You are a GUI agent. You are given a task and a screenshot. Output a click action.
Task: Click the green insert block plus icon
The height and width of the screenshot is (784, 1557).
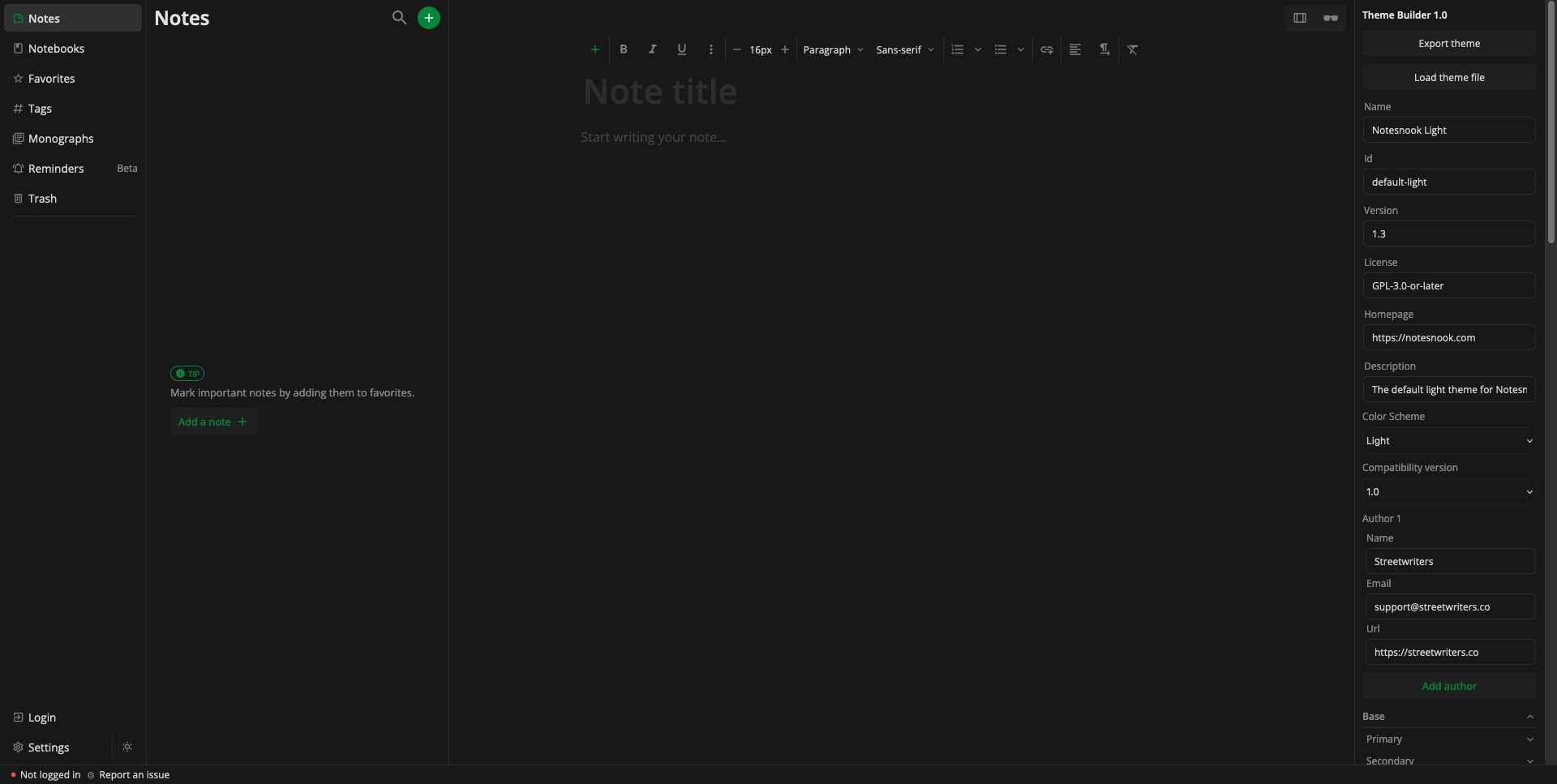594,49
